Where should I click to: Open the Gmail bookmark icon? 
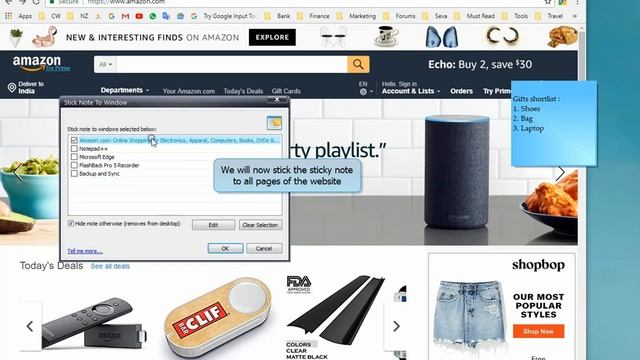coord(125,16)
